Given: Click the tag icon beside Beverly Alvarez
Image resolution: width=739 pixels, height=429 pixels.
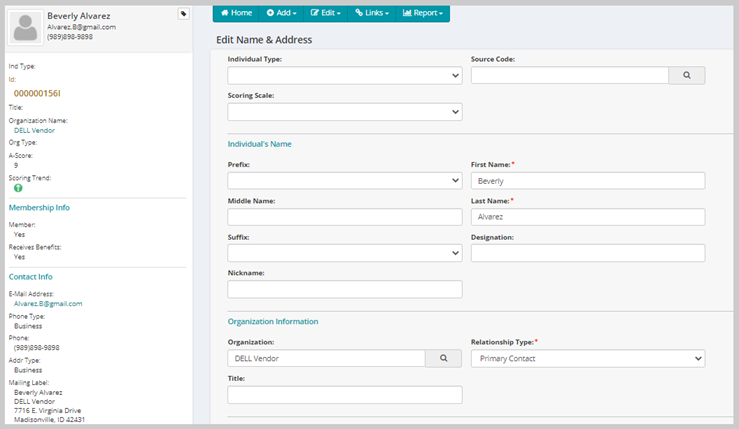Looking at the screenshot, I should tap(183, 14).
